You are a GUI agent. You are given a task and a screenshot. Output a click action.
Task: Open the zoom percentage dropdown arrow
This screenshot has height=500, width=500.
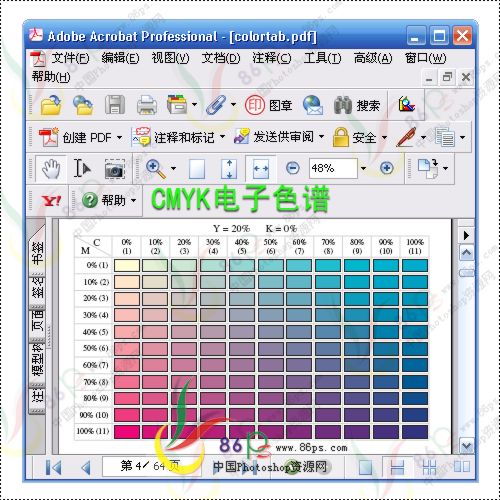[x=363, y=168]
